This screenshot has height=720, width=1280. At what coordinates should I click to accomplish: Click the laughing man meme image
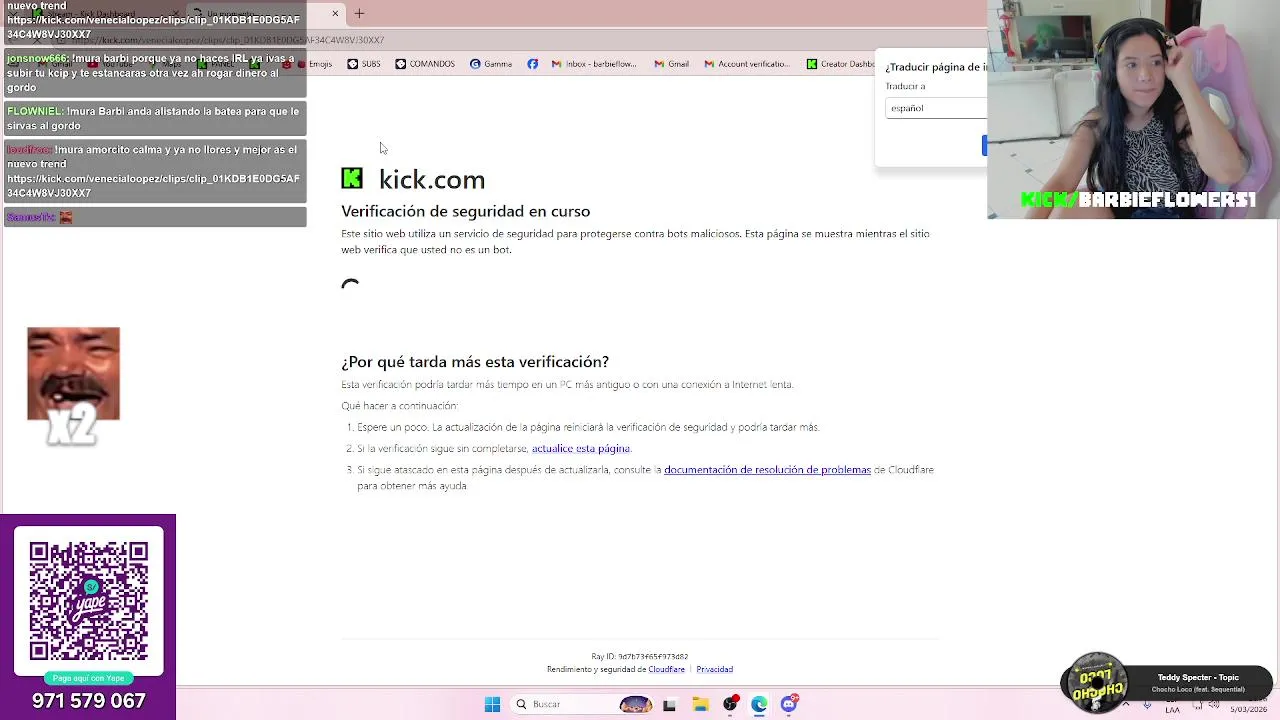[73, 373]
